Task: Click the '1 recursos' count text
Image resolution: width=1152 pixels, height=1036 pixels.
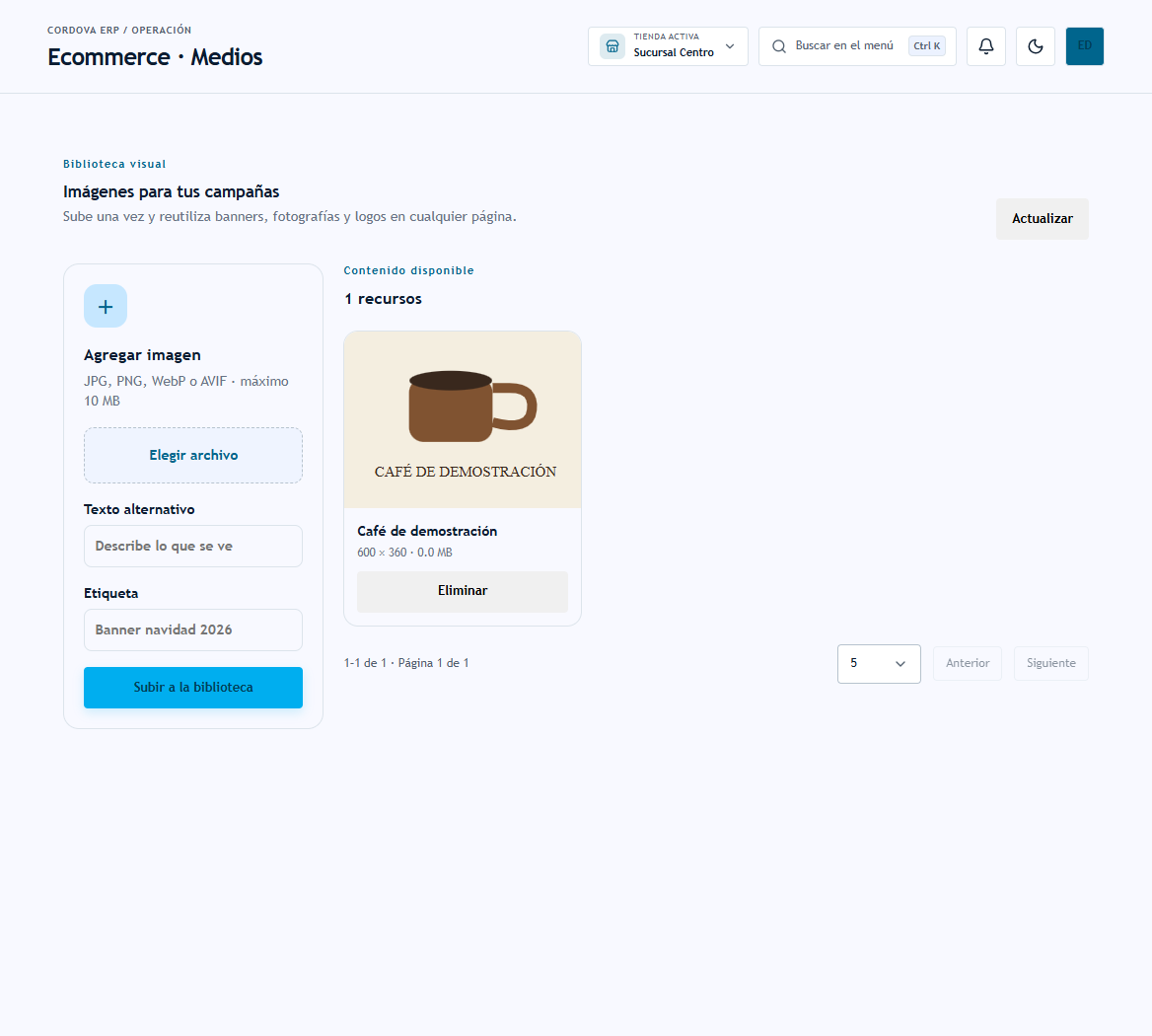Action: (x=383, y=299)
